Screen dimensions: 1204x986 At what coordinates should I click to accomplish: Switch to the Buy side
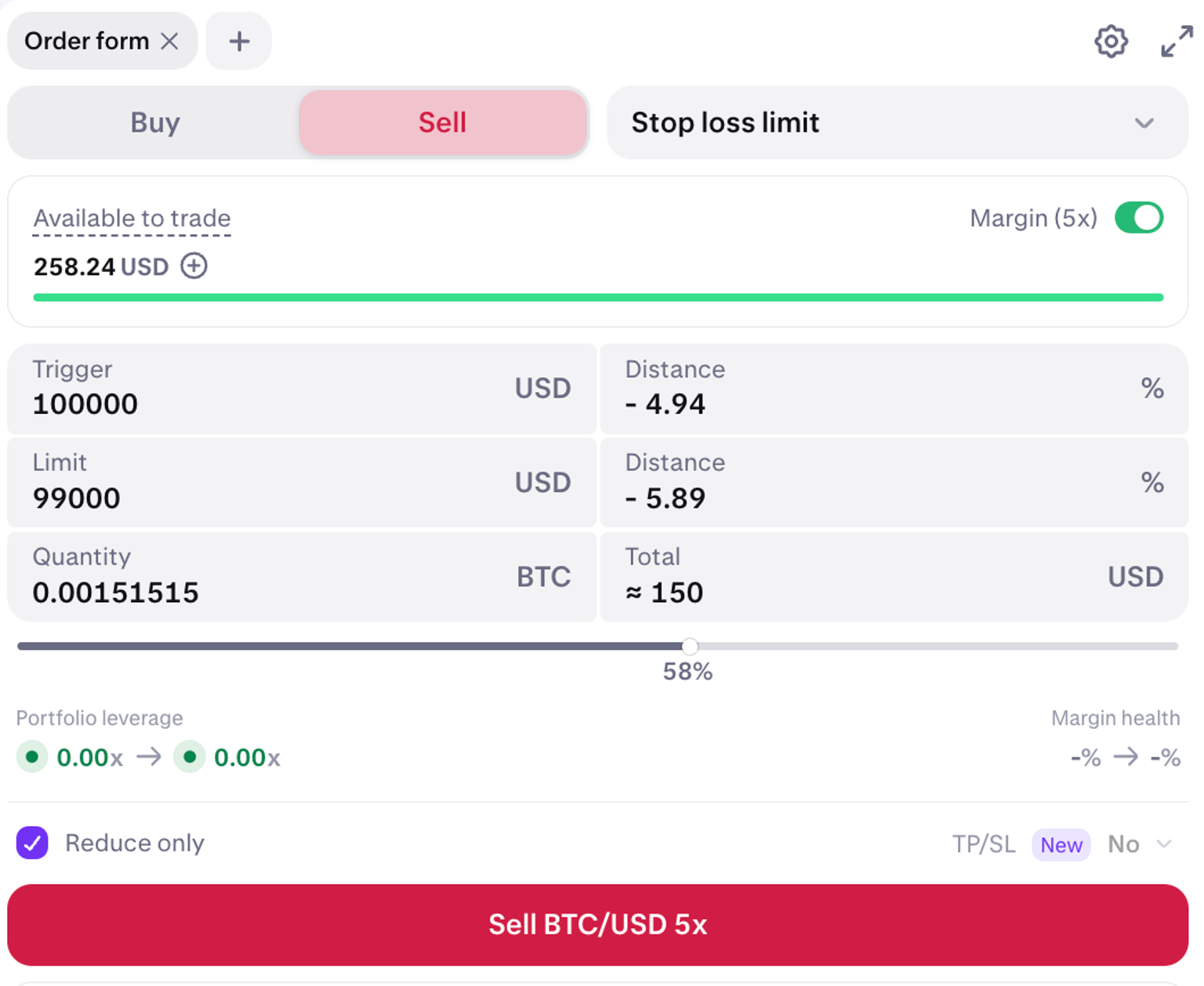[155, 123]
